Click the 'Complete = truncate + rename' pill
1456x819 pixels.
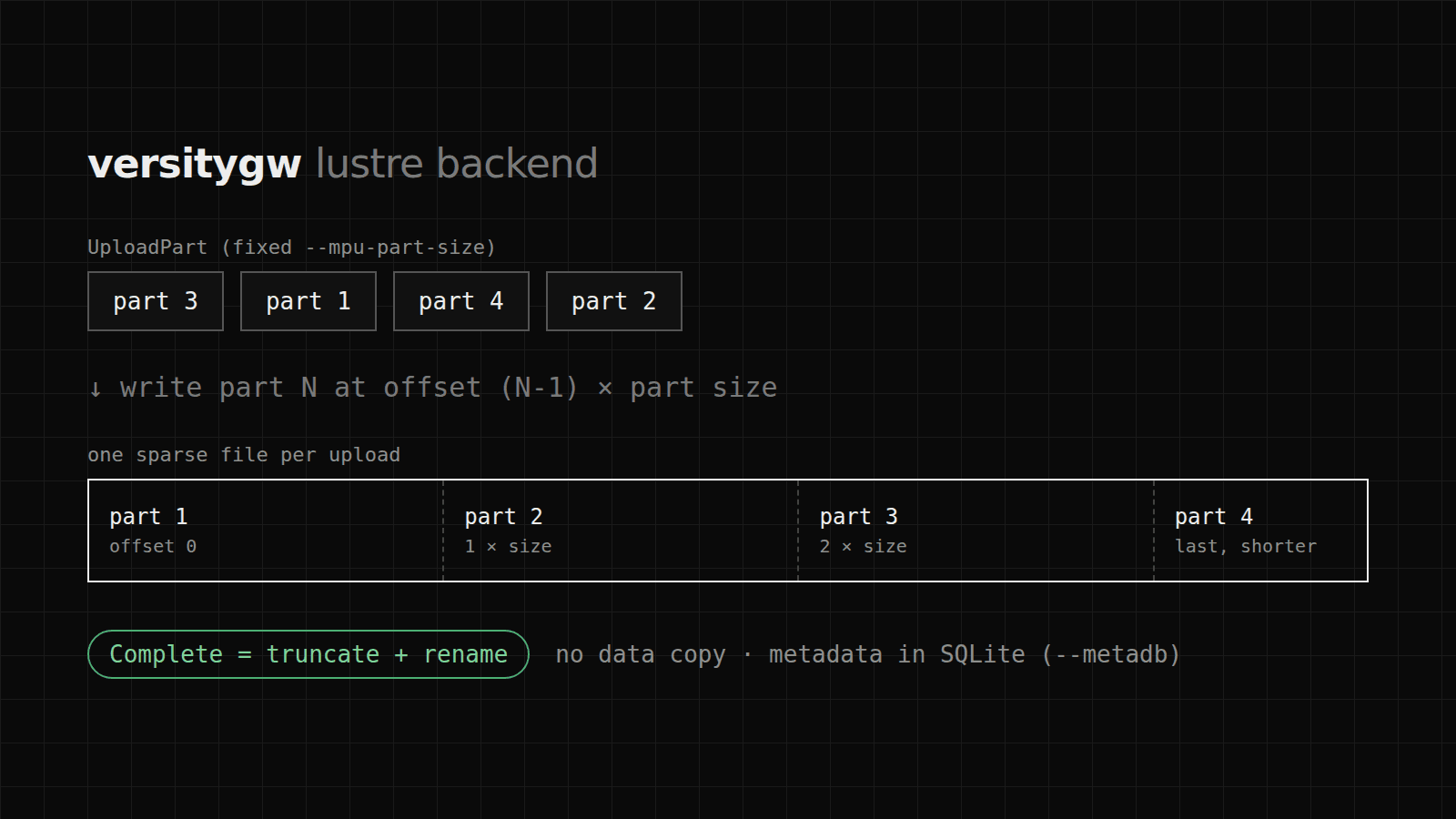(308, 654)
